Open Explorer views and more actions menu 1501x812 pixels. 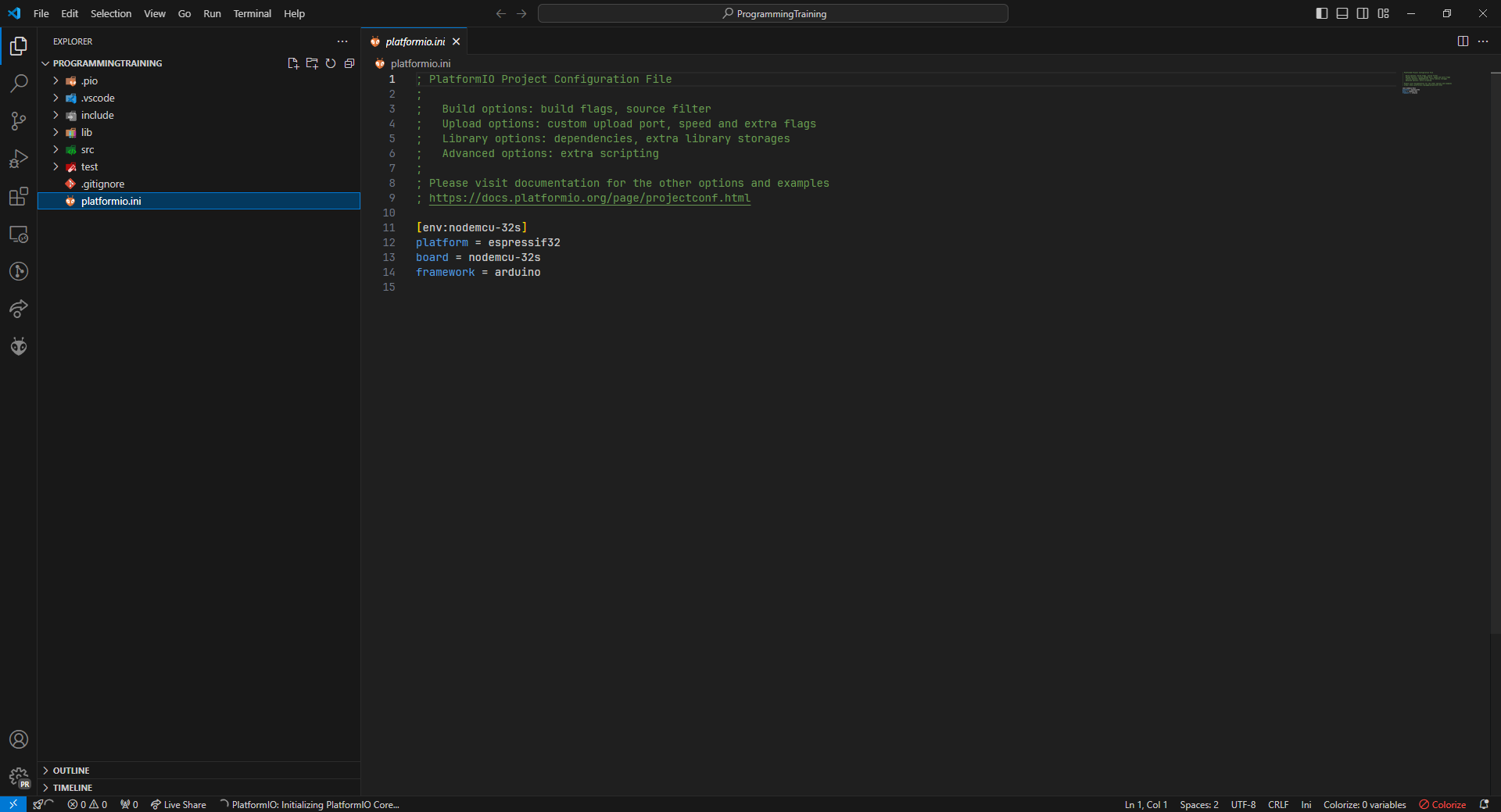point(342,41)
